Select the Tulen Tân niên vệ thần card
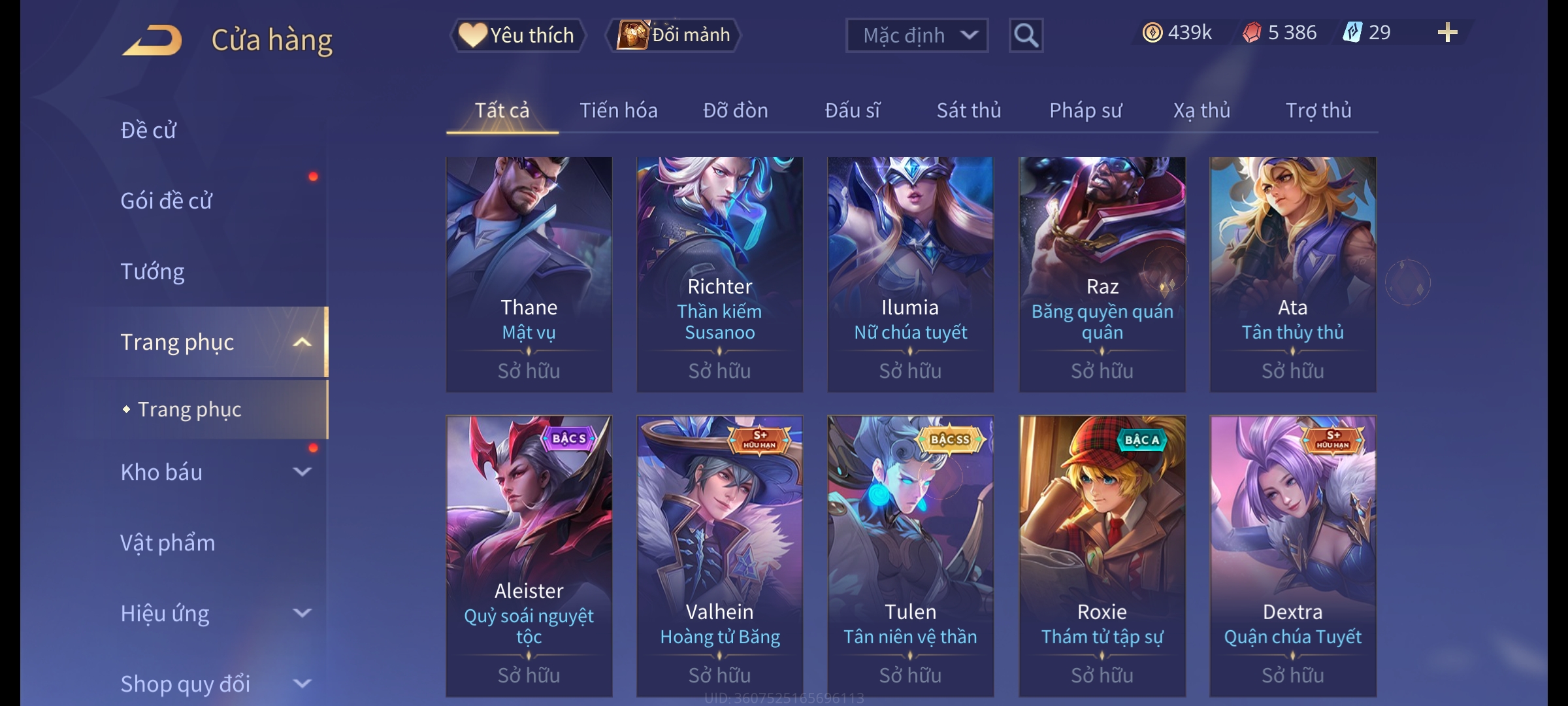1568x706 pixels. [910, 556]
